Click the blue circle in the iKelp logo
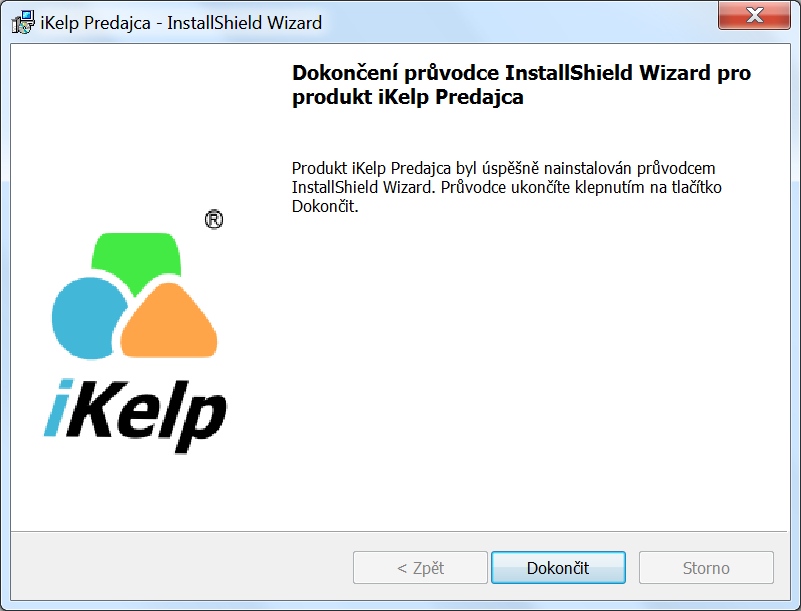Screen dimensions: 801x611 click(x=87, y=318)
